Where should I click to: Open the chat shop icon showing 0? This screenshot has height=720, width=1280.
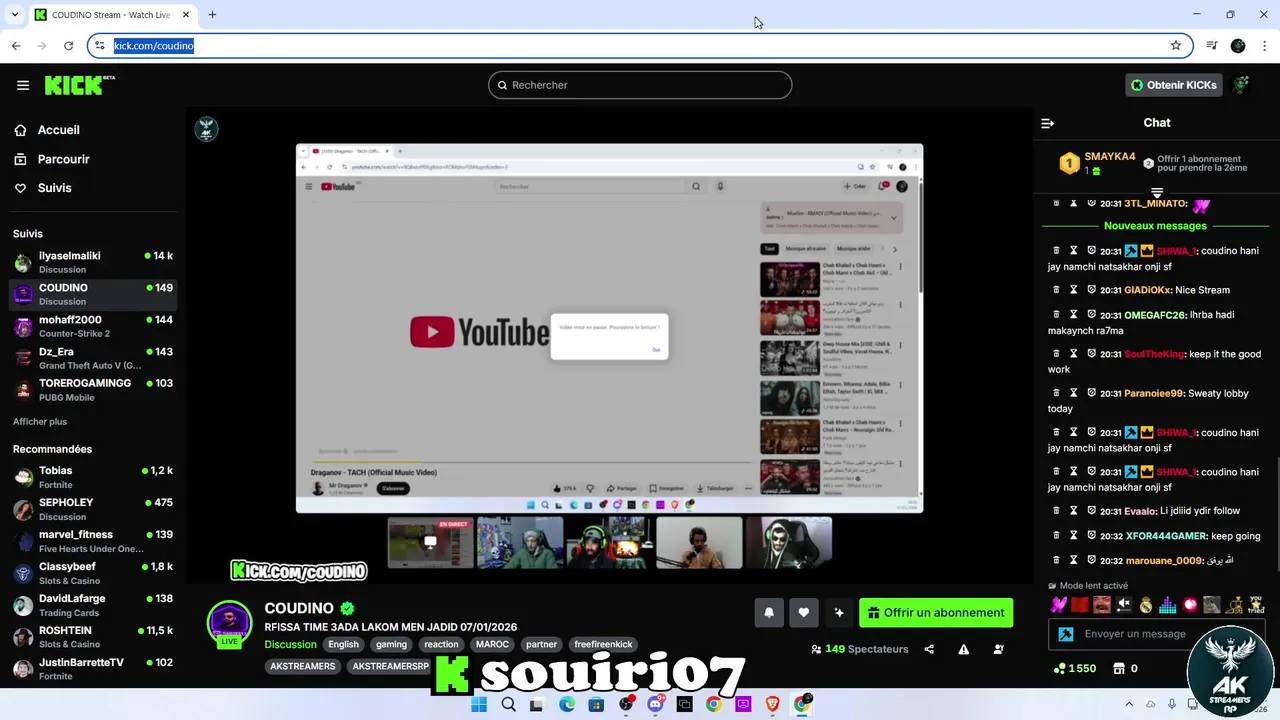[x=1126, y=669]
